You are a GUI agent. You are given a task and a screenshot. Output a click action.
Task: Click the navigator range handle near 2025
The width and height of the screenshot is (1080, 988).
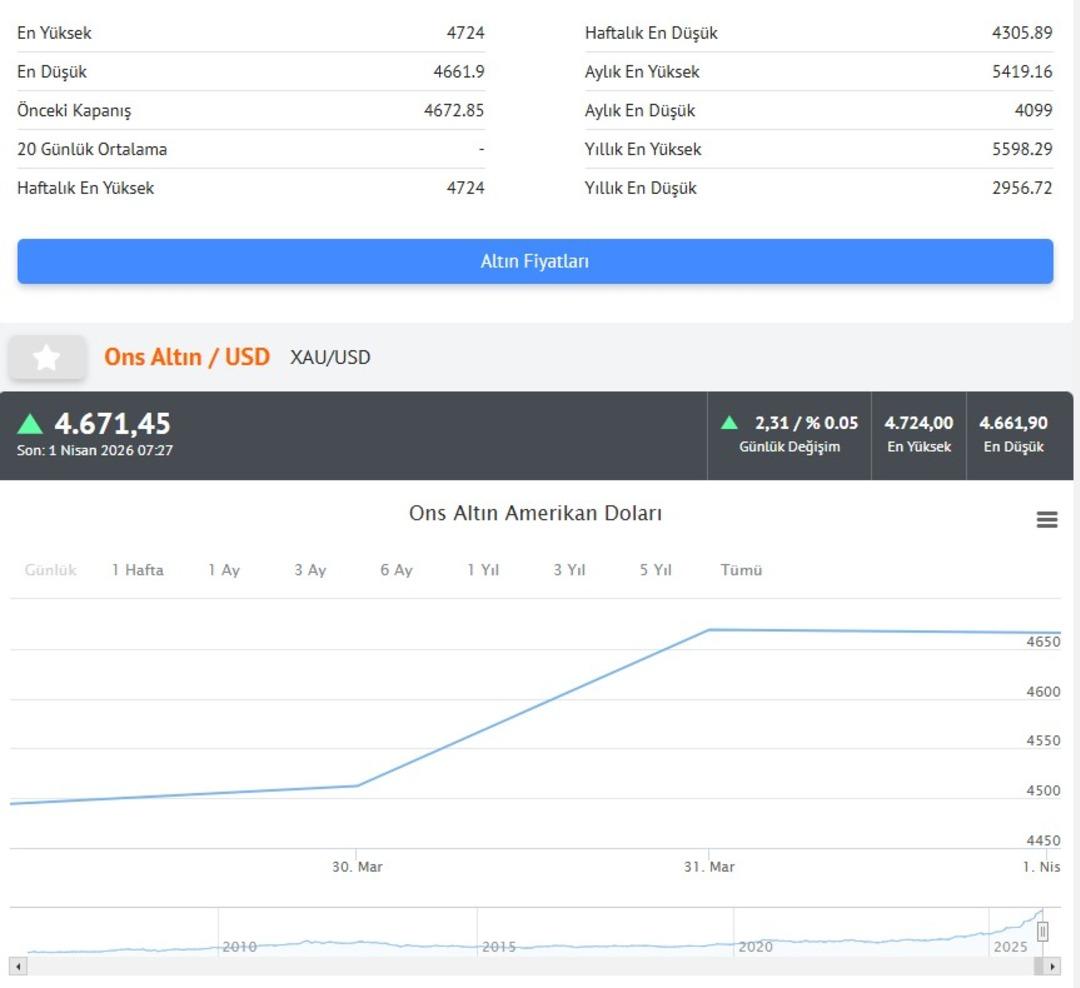(1042, 932)
